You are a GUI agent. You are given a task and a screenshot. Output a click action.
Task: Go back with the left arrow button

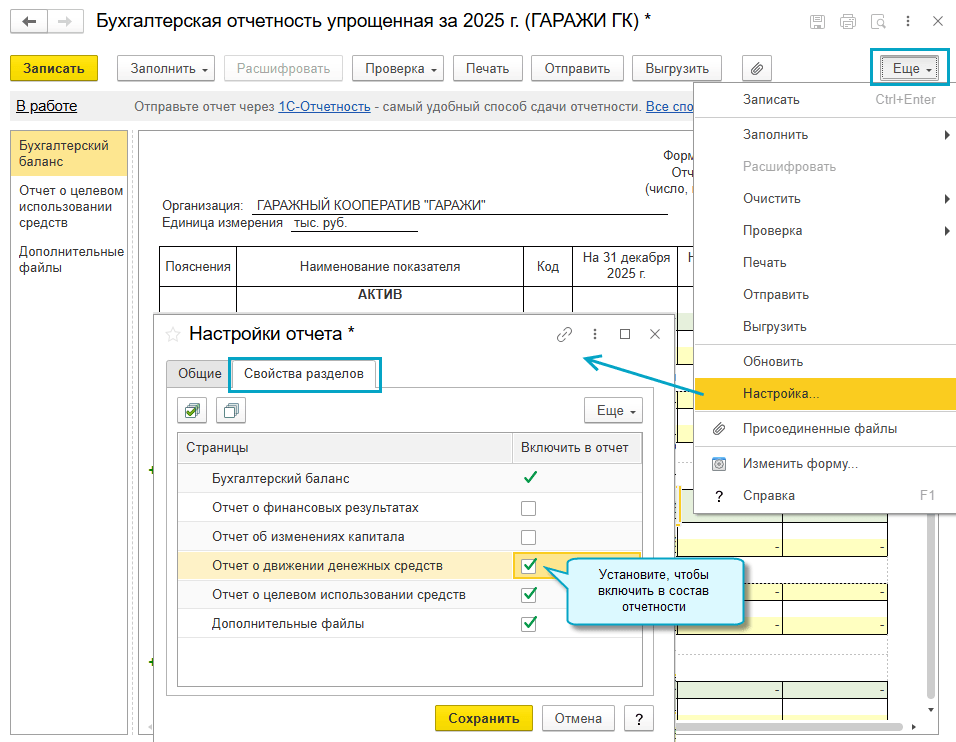click(29, 22)
